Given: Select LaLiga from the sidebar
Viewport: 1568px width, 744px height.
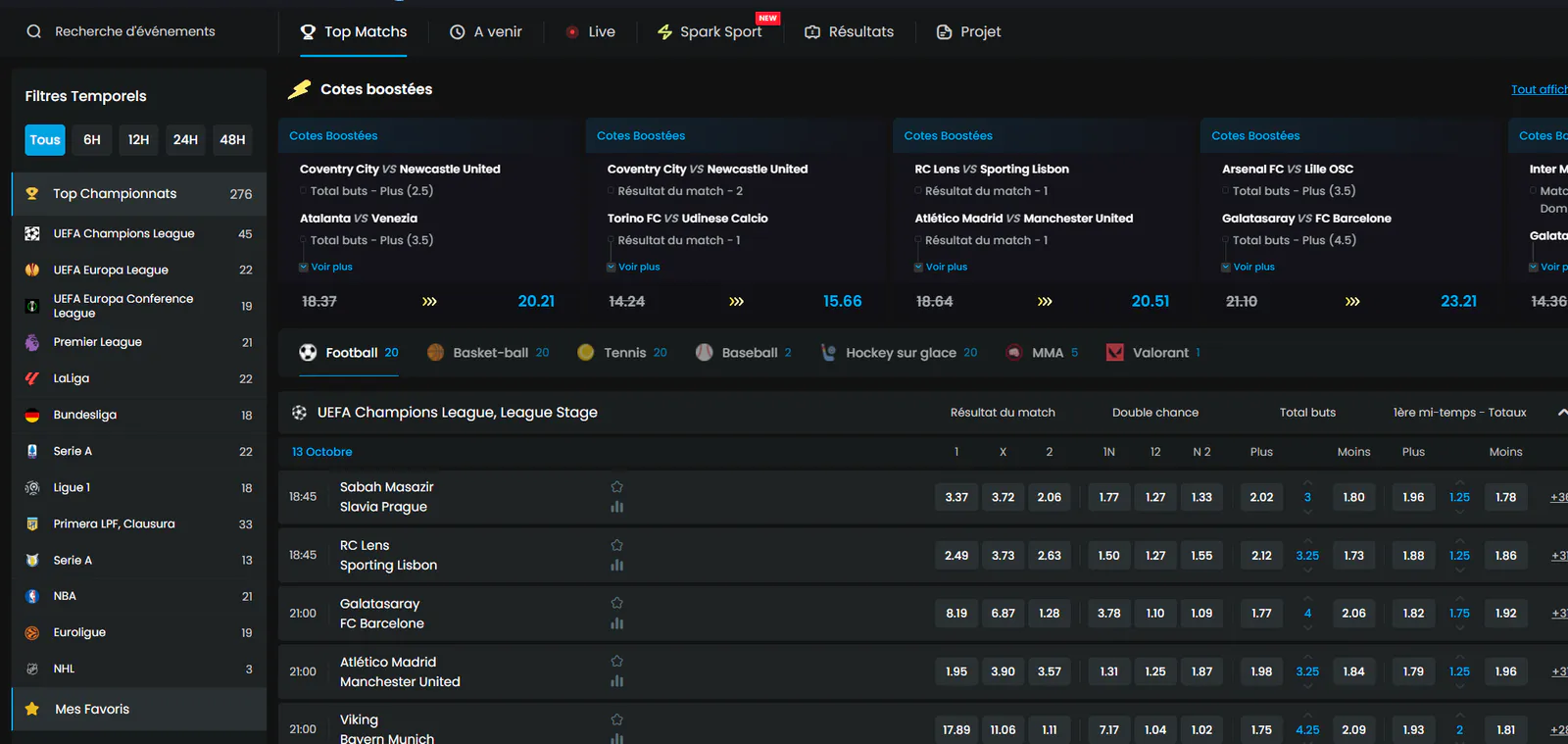Looking at the screenshot, I should [x=139, y=378].
